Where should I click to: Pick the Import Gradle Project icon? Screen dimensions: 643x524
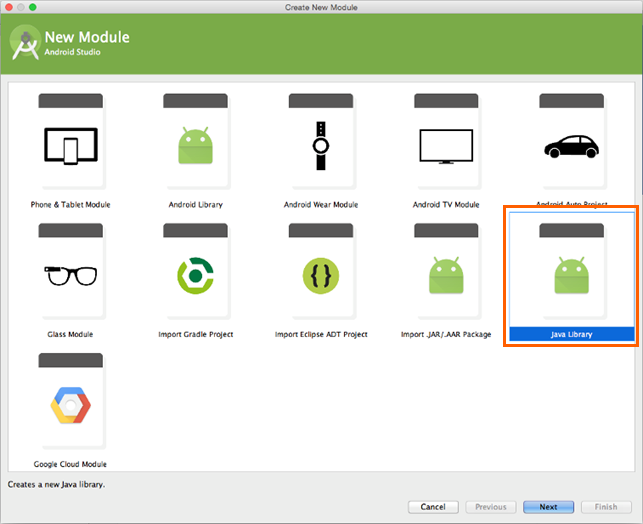196,276
